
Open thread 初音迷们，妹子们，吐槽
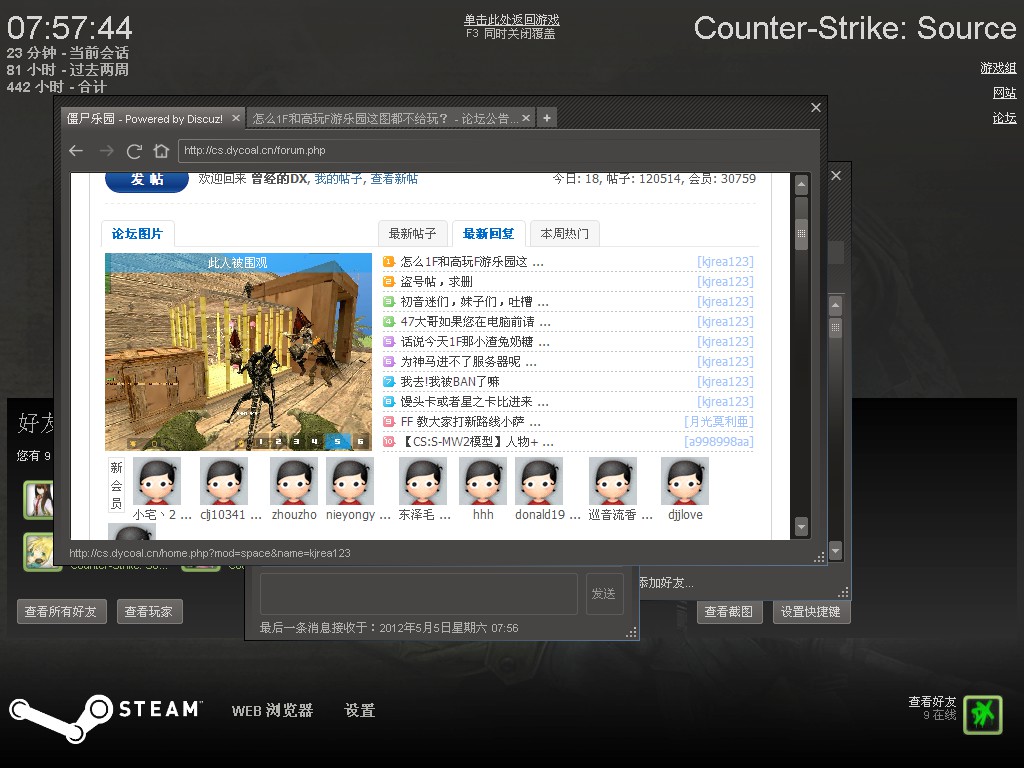tap(475, 302)
